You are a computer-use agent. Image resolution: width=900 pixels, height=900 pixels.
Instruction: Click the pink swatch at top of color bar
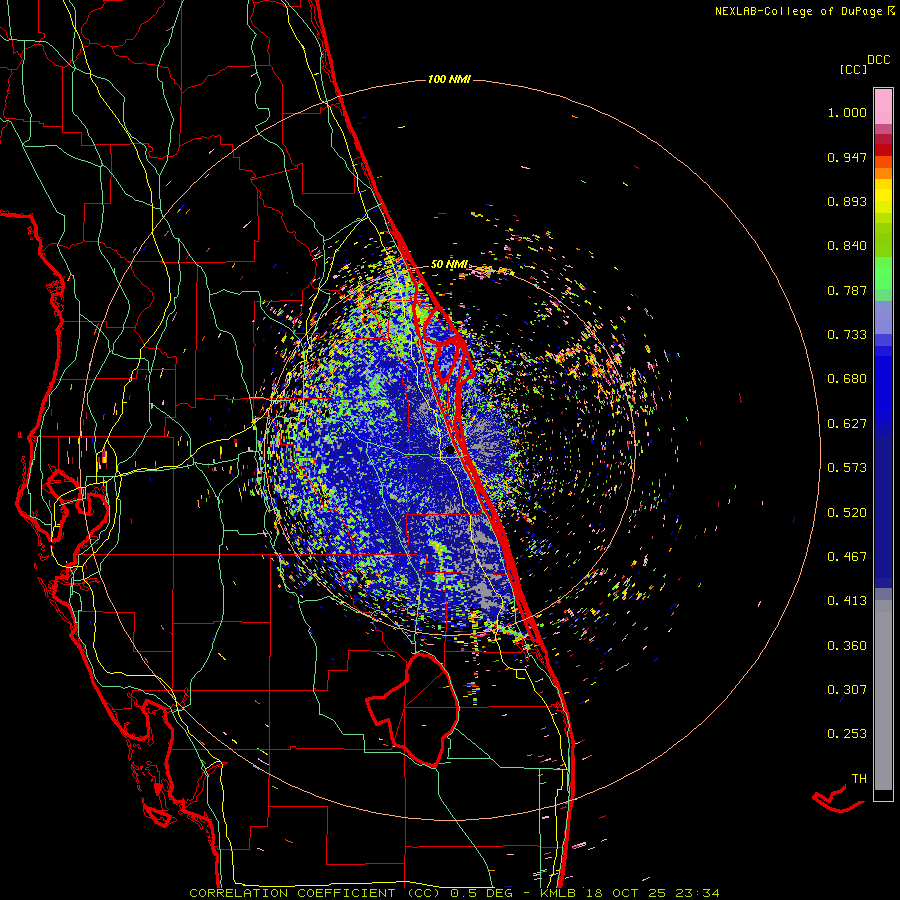(883, 106)
